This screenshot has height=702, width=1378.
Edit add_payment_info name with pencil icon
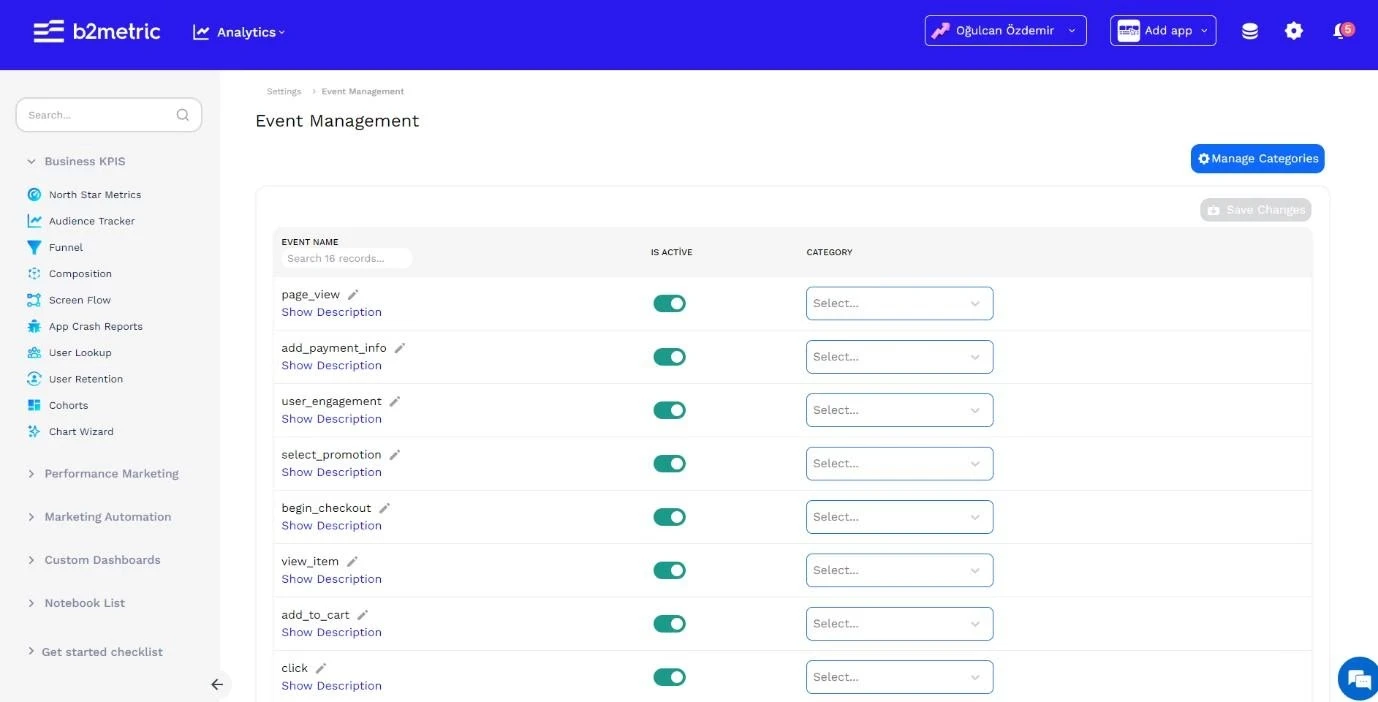pos(400,348)
